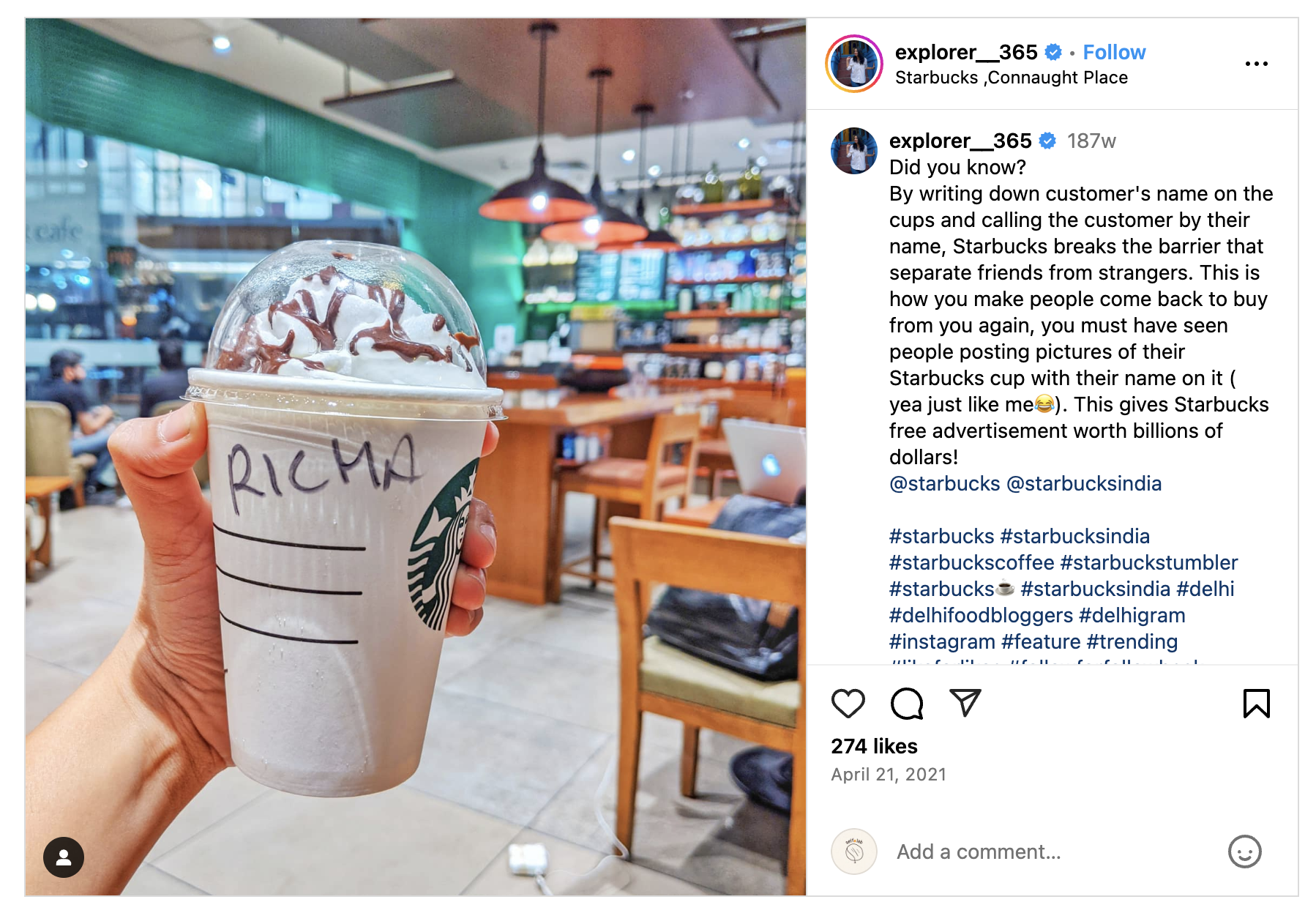Show tagged people on the photo
Viewport: 1316px width, 924px height.
click(x=64, y=857)
